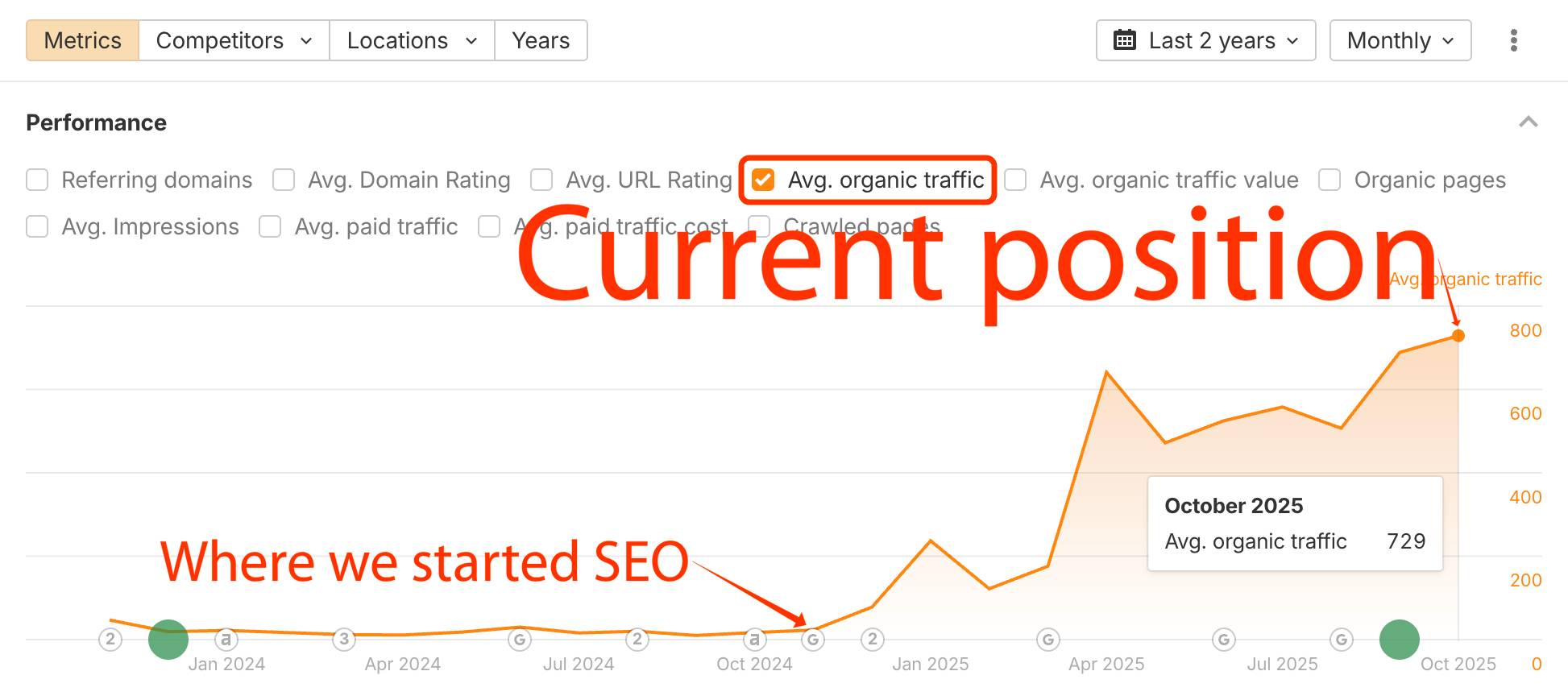Click the Google update marker near Apr 2025

pyautogui.click(x=1047, y=640)
